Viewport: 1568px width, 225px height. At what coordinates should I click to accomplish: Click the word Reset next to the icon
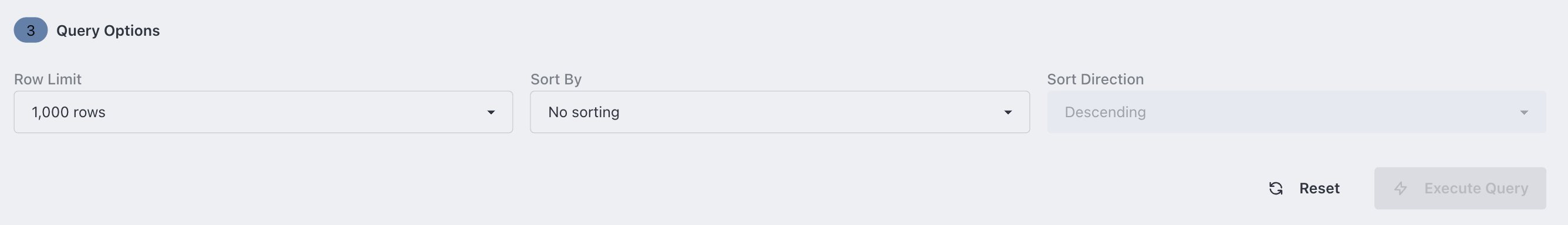coord(1319,189)
